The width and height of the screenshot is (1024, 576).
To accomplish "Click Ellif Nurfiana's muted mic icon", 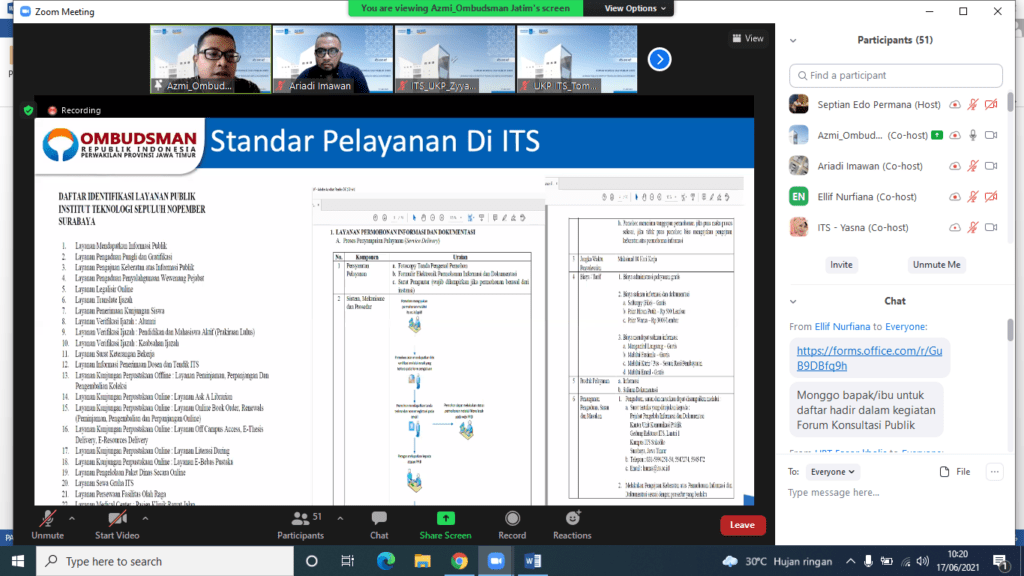I will point(973,197).
